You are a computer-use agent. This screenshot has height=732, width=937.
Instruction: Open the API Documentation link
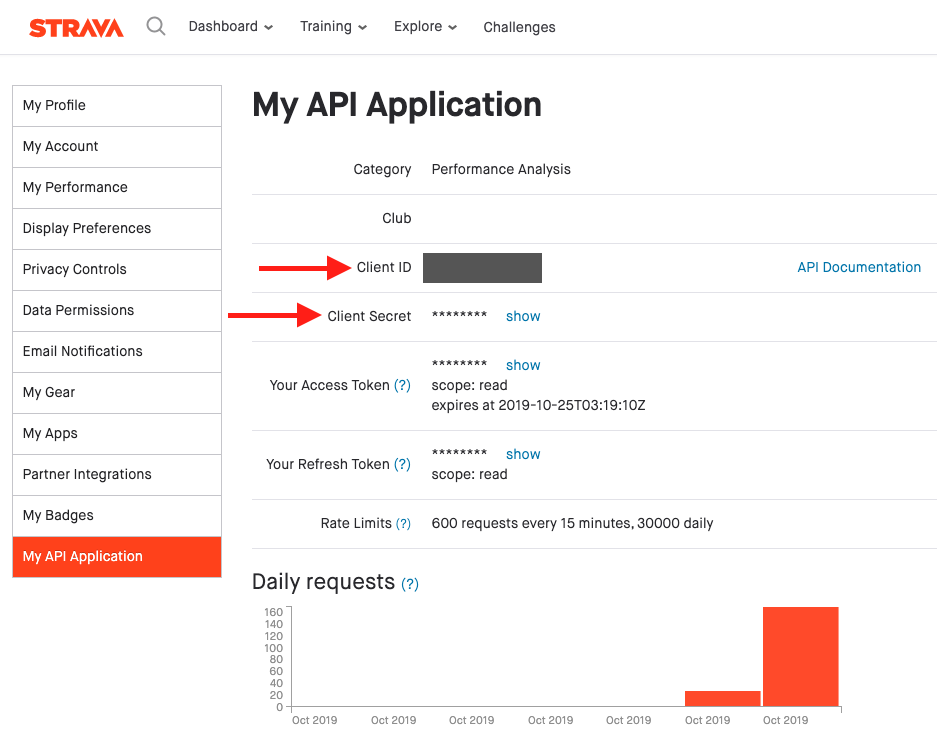859,267
